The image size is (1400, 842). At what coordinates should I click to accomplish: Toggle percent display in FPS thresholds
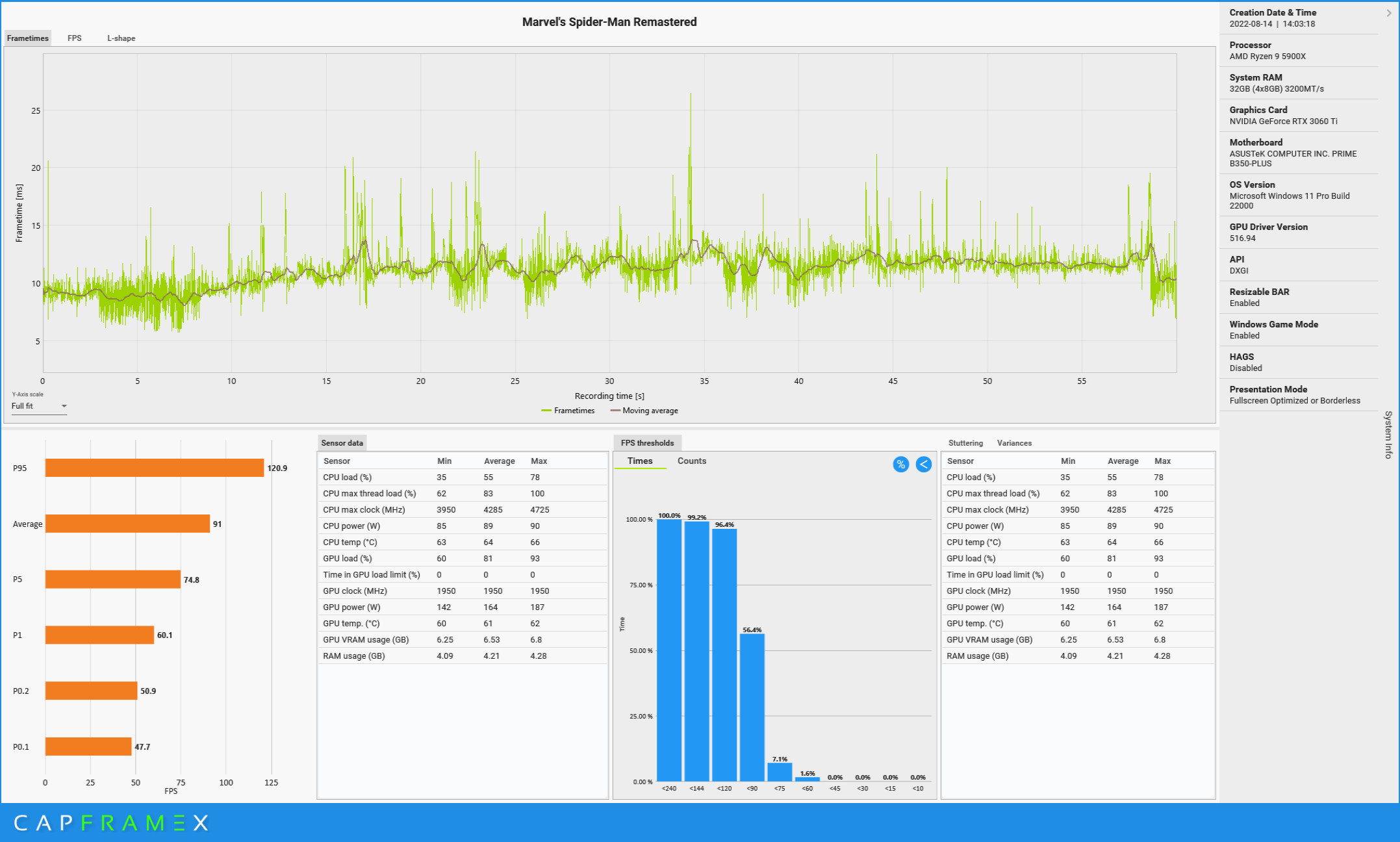(x=900, y=464)
